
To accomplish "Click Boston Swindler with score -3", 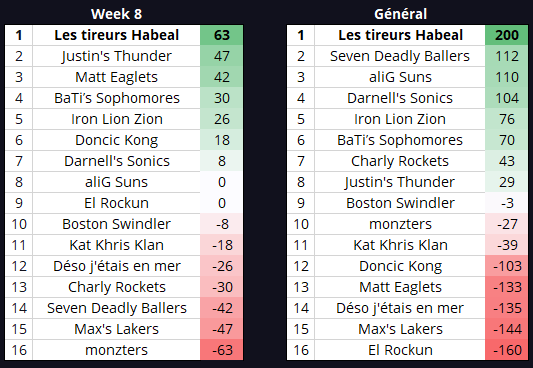I will tap(400, 203).
